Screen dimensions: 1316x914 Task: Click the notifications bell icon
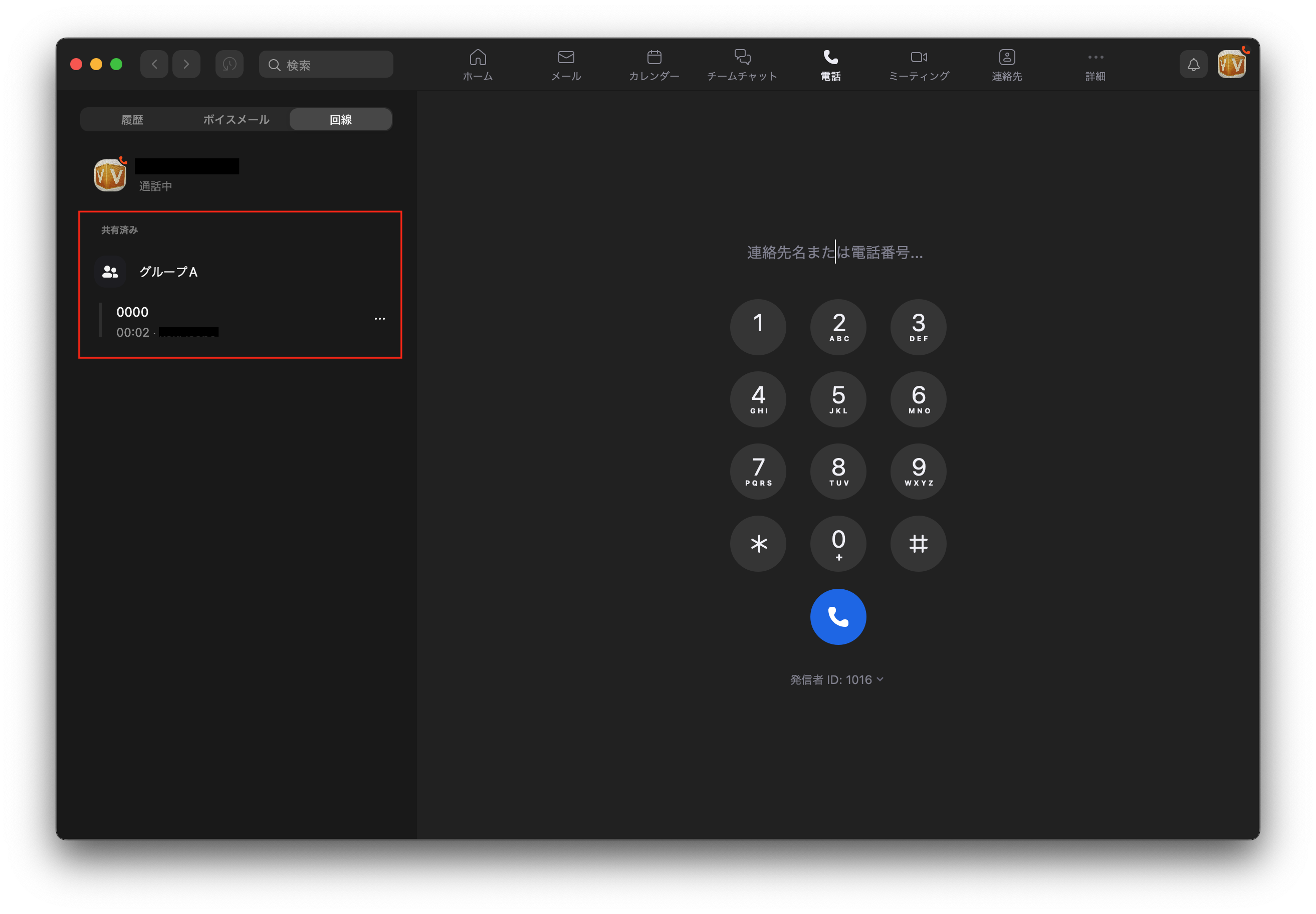pyautogui.click(x=1193, y=65)
